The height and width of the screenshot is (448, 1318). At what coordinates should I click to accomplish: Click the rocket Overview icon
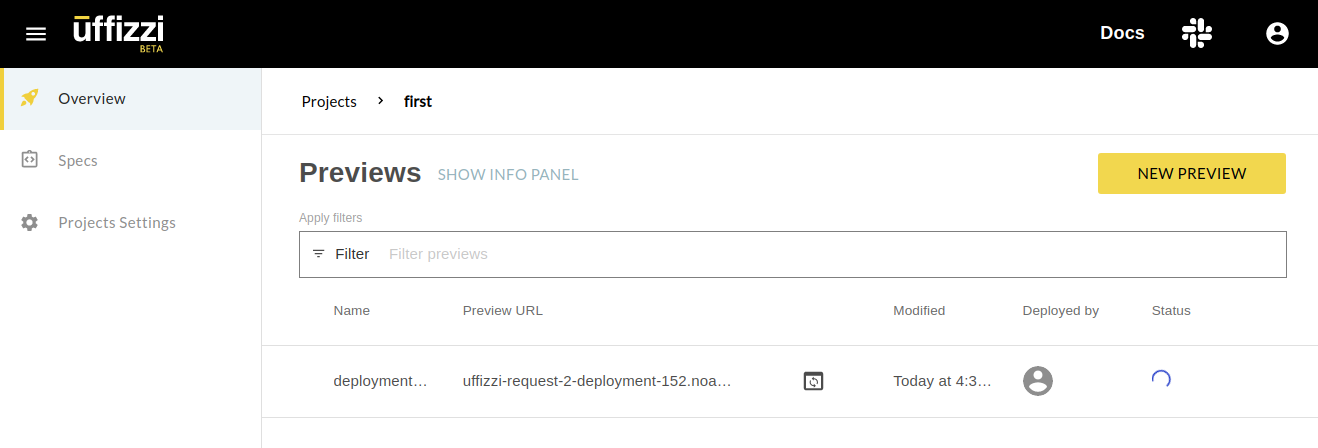pyautogui.click(x=30, y=98)
